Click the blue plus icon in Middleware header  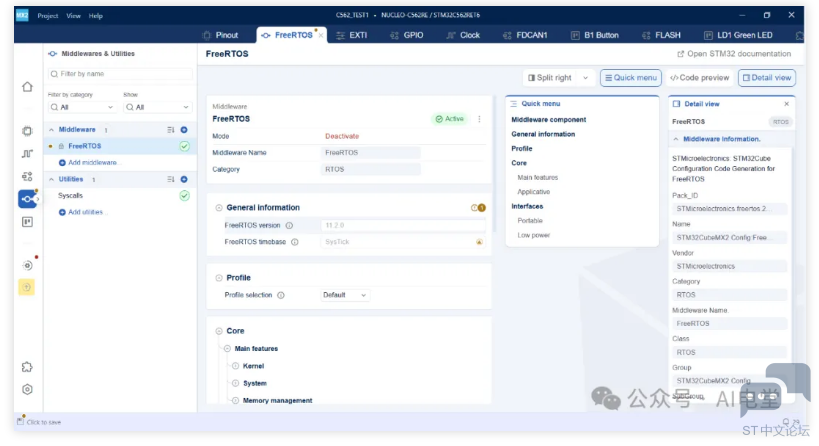(x=184, y=130)
